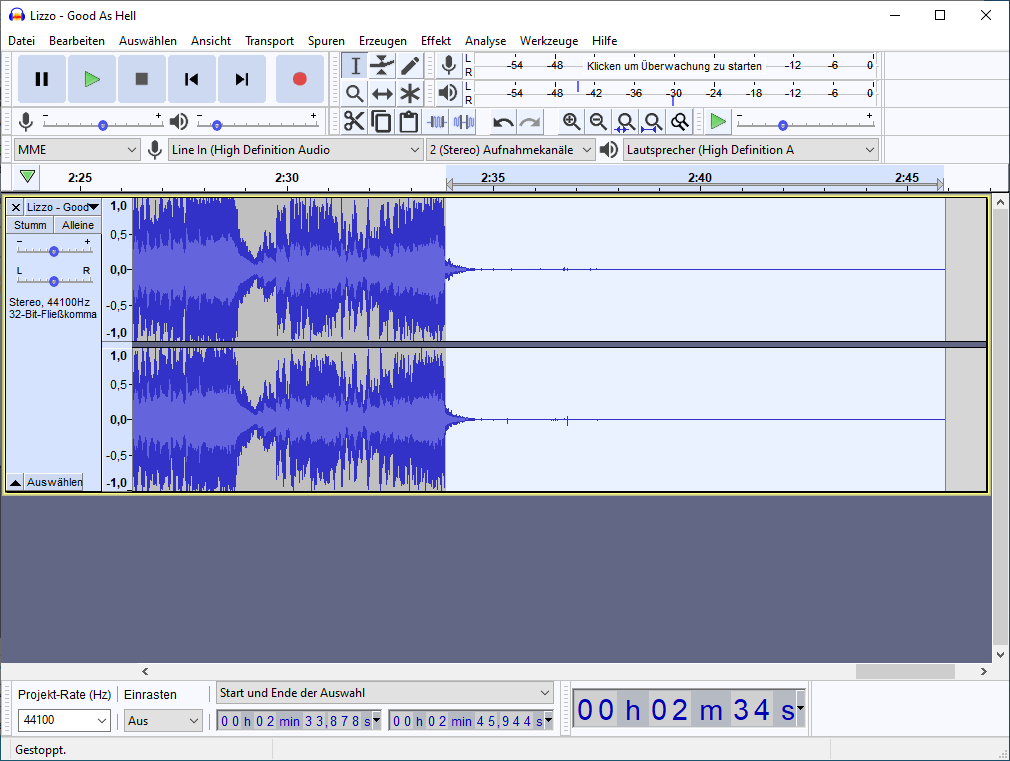
Task: Click the Cut scissors icon
Action: click(354, 122)
